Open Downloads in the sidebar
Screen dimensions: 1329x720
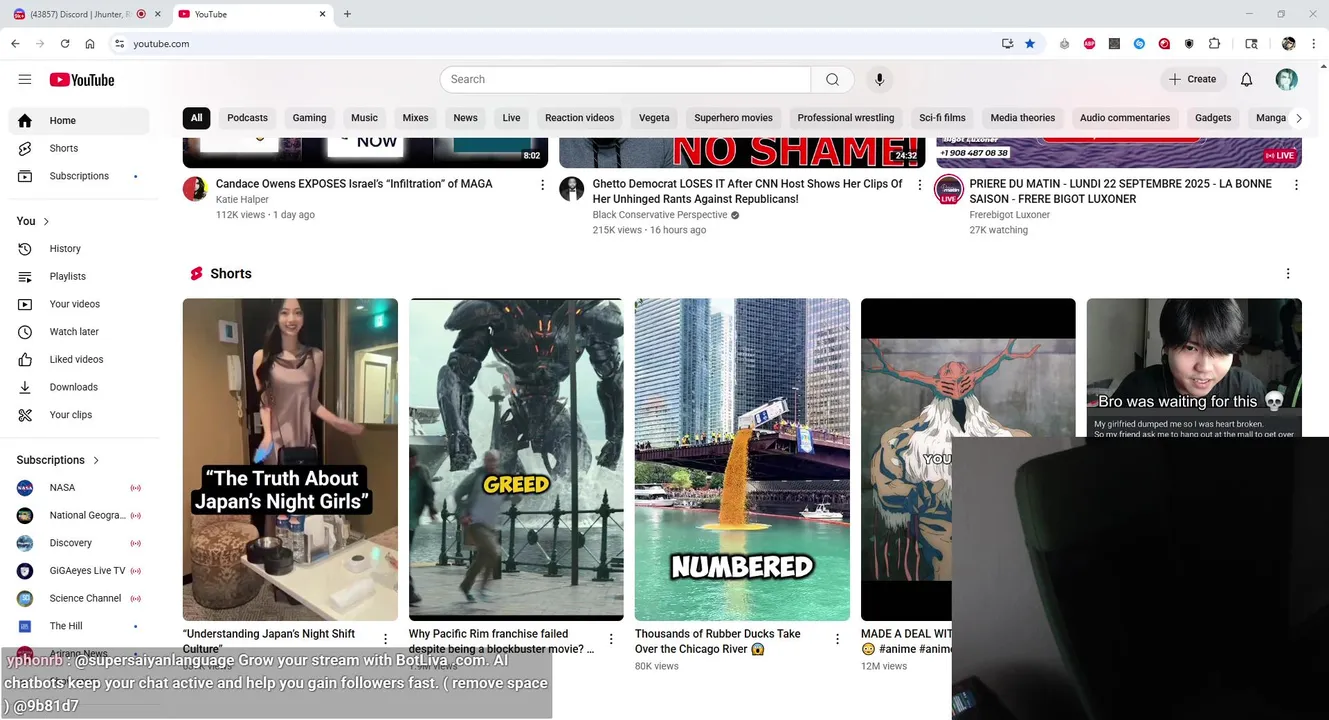79,387
